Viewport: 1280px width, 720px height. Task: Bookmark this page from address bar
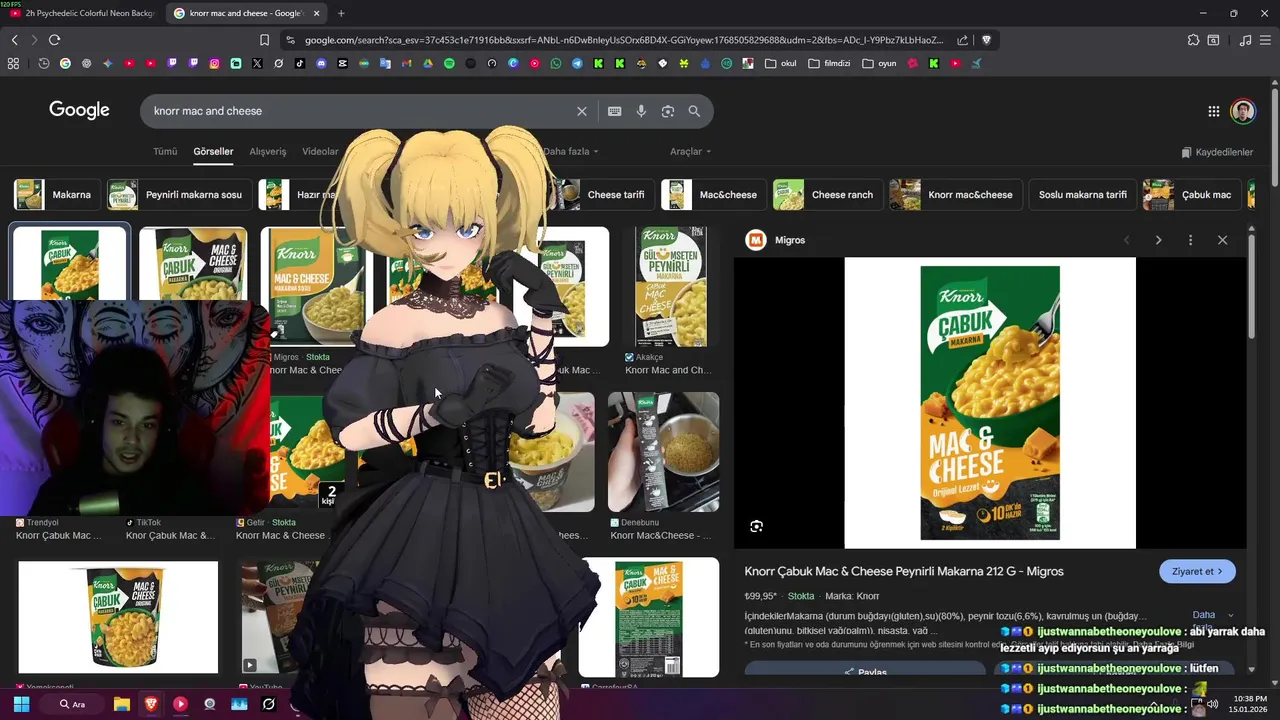coord(264,40)
